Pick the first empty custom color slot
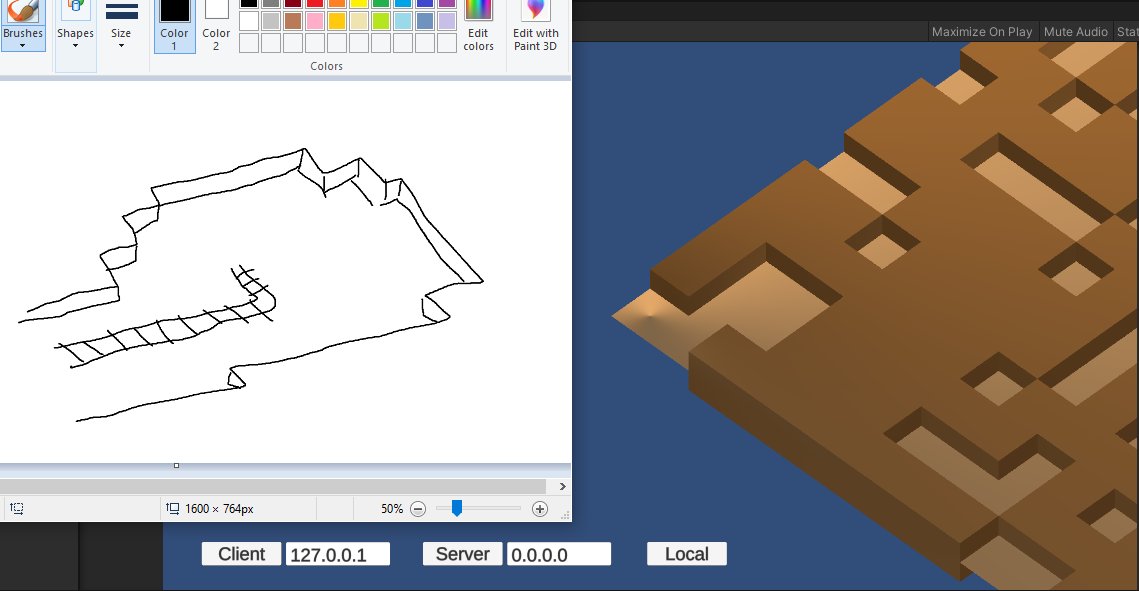The height and width of the screenshot is (591, 1139). pos(249,43)
